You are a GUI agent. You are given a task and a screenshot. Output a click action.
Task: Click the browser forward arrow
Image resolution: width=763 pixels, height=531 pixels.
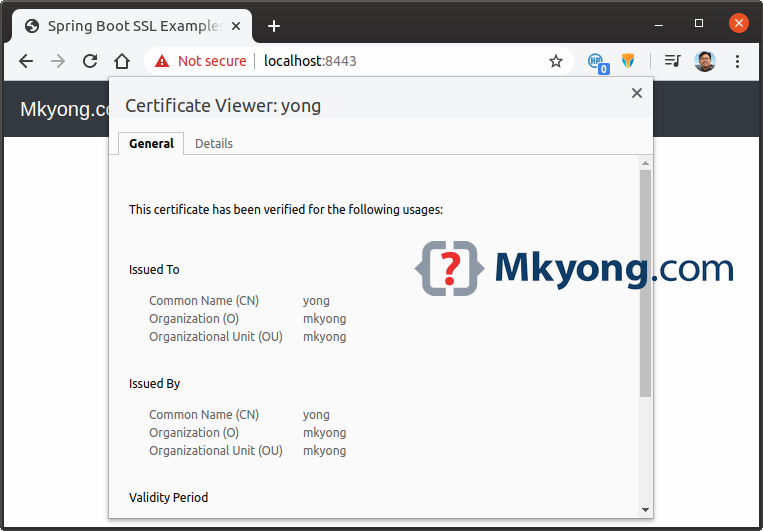coord(58,61)
